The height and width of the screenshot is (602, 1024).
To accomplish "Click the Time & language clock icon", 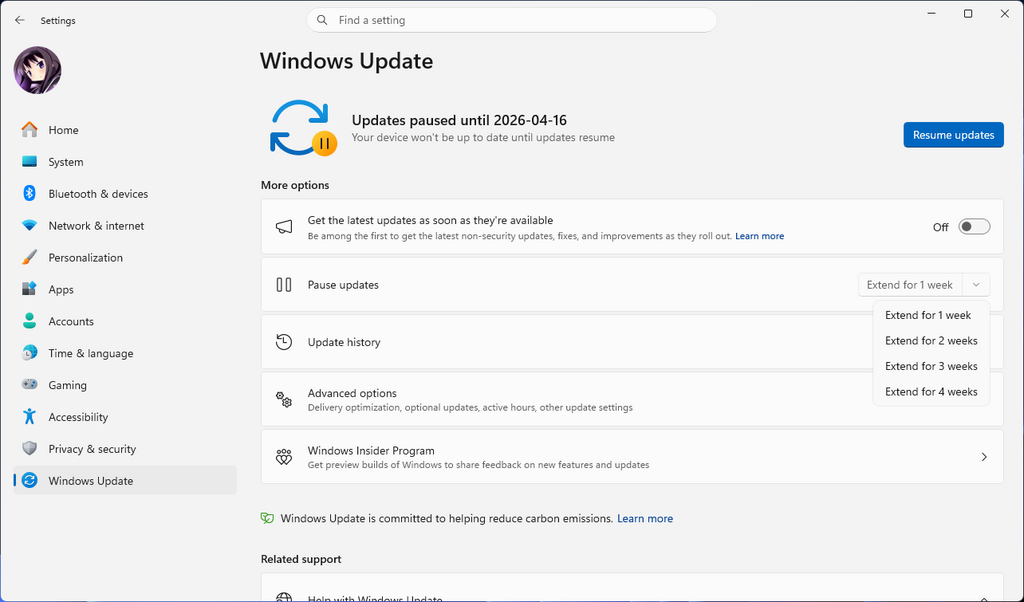I will click(x=29, y=353).
